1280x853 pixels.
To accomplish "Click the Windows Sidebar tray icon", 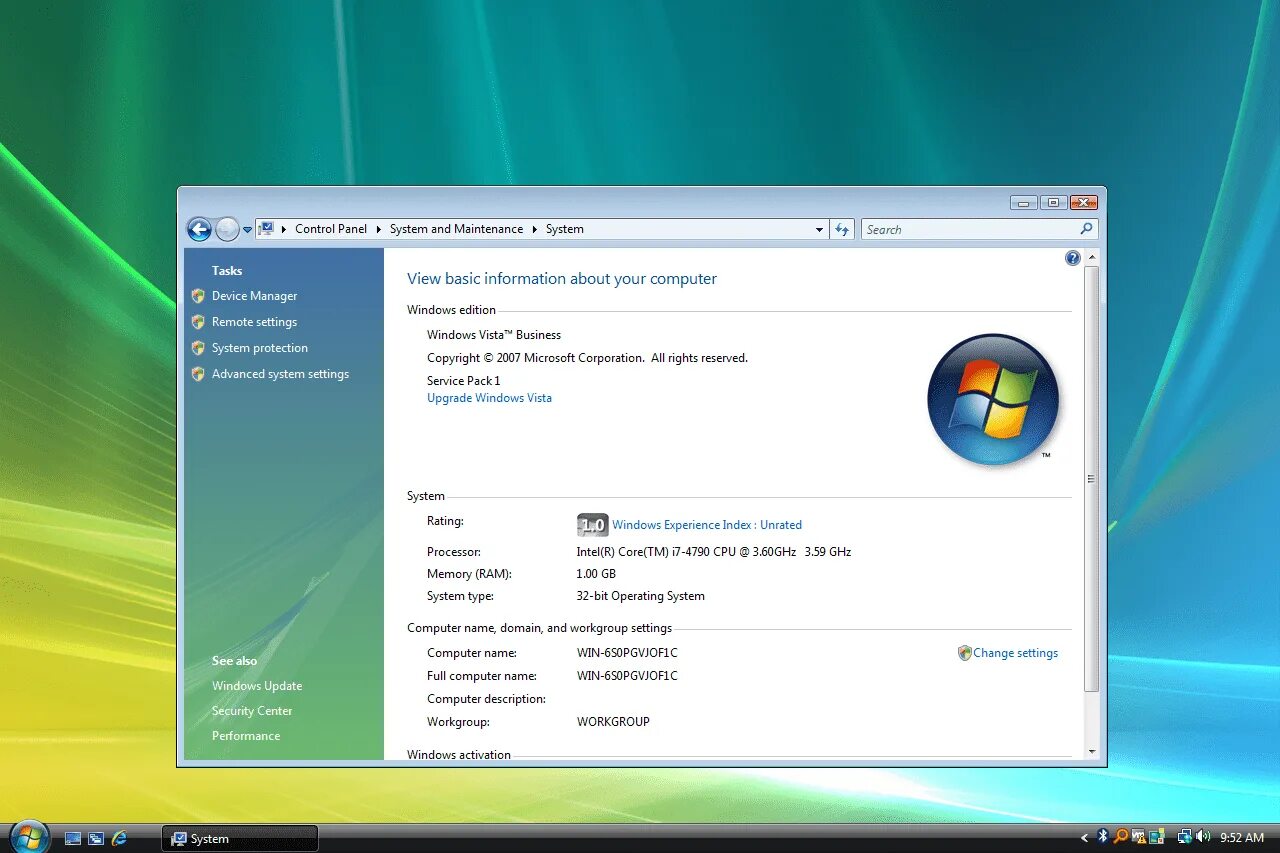I will click(x=1157, y=837).
